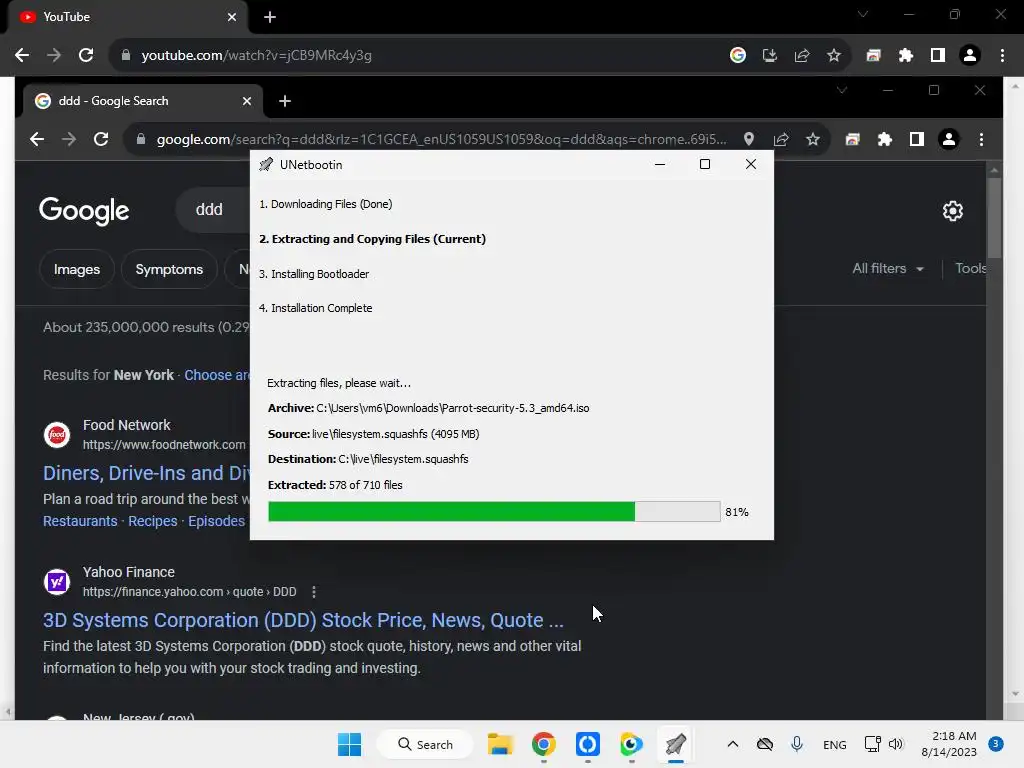Open Chrome menu in YouTube window
This screenshot has width=1024, height=768.
point(1002,56)
